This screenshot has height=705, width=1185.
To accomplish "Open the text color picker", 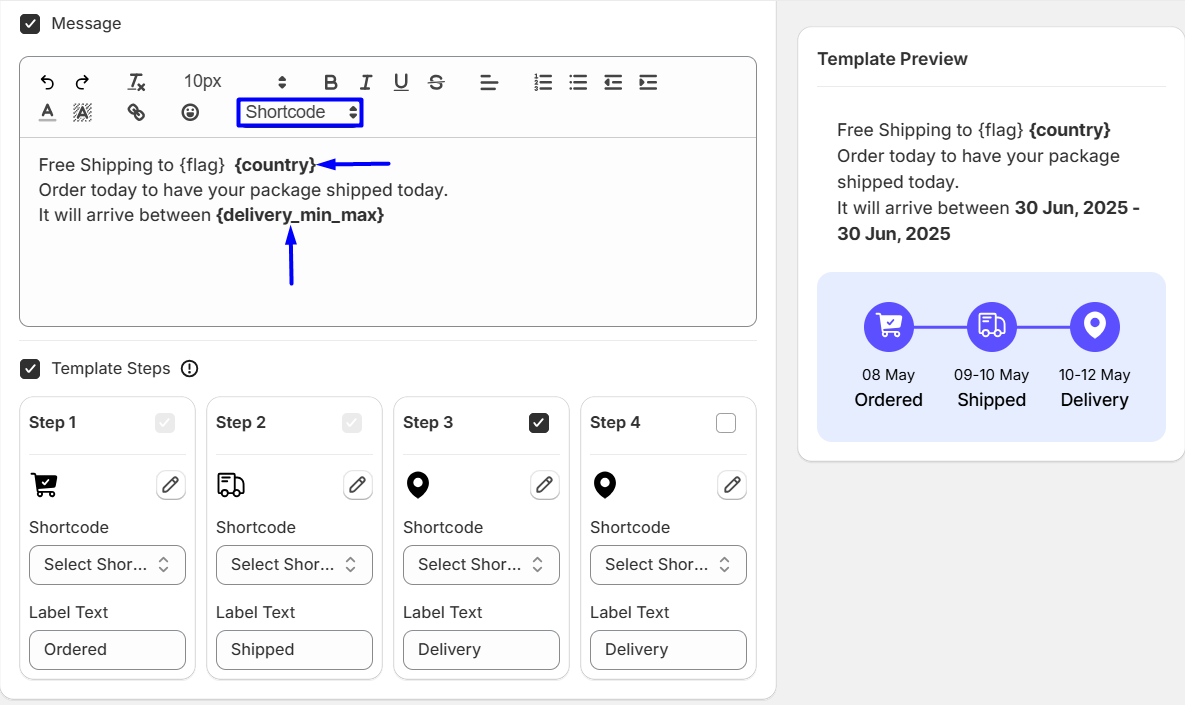I will [46, 112].
